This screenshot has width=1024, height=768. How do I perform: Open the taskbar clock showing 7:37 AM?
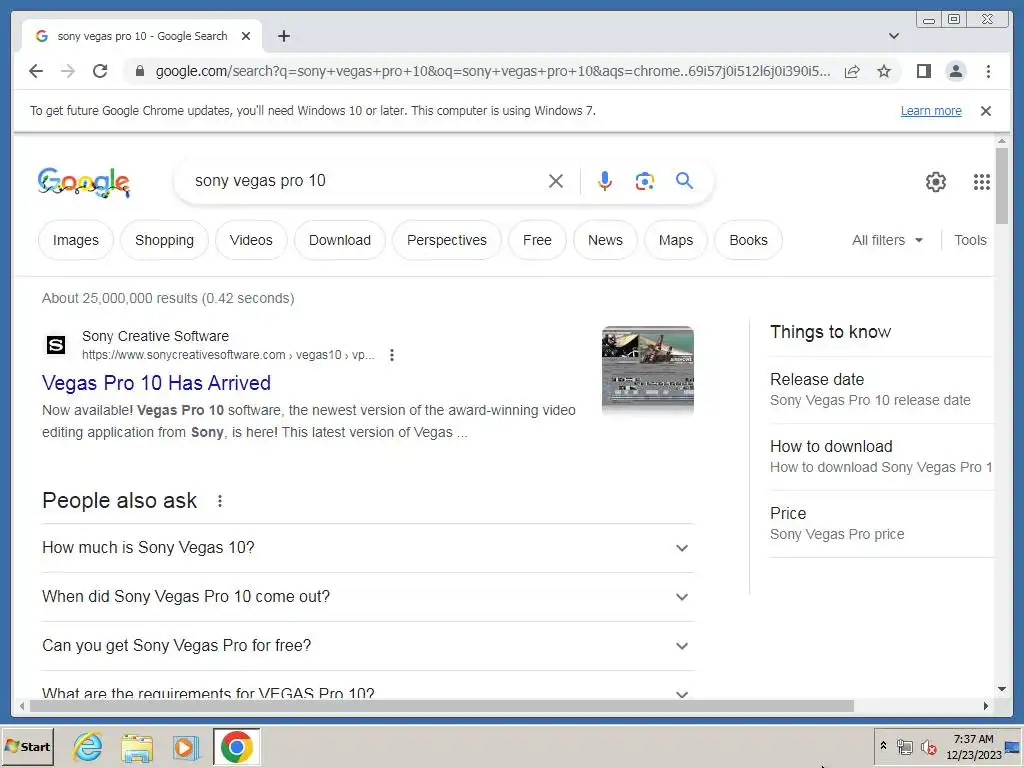pyautogui.click(x=973, y=747)
